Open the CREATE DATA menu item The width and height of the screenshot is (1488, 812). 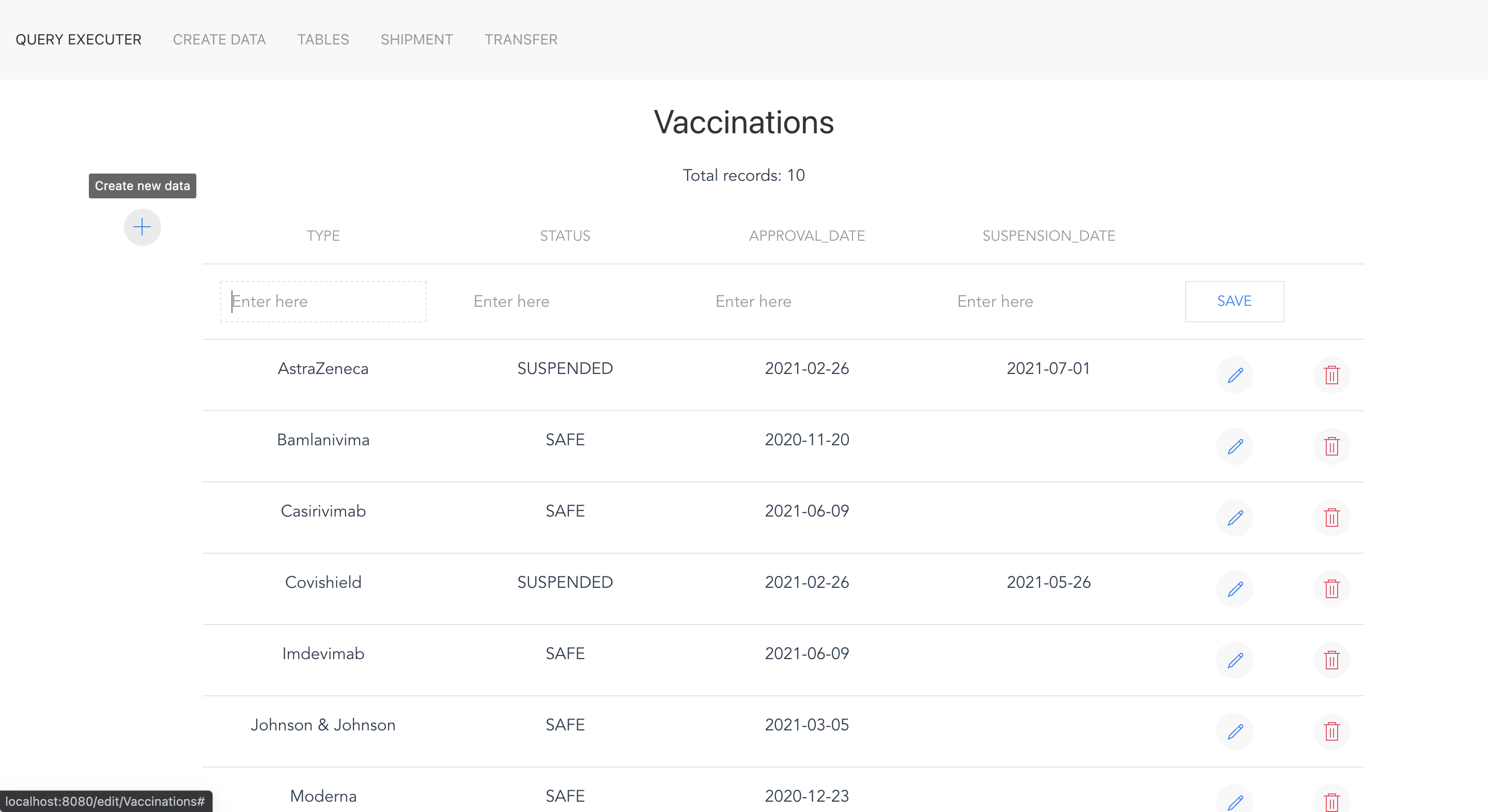219,39
